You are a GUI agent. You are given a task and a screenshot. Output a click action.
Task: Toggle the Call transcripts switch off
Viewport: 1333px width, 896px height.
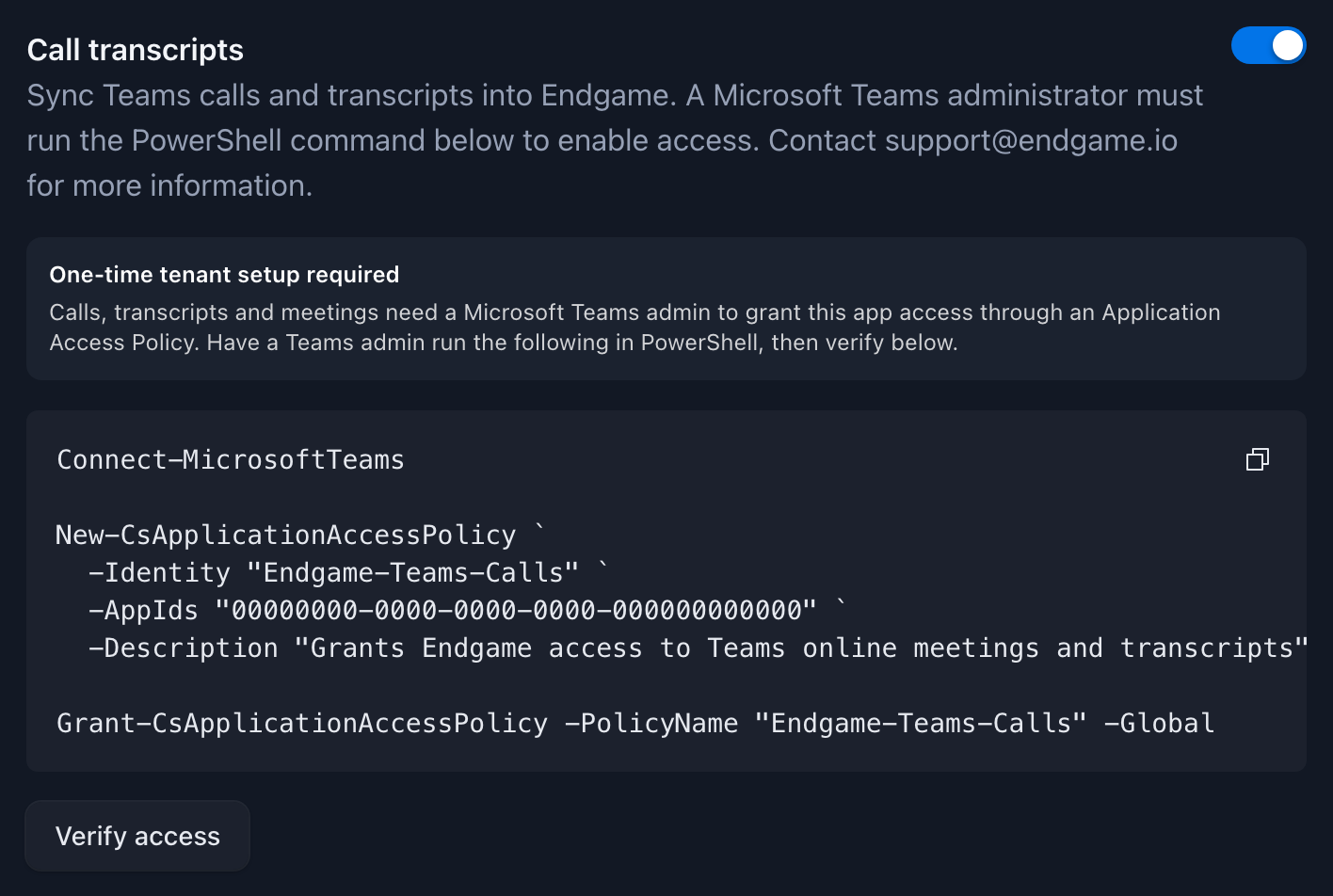[1268, 45]
